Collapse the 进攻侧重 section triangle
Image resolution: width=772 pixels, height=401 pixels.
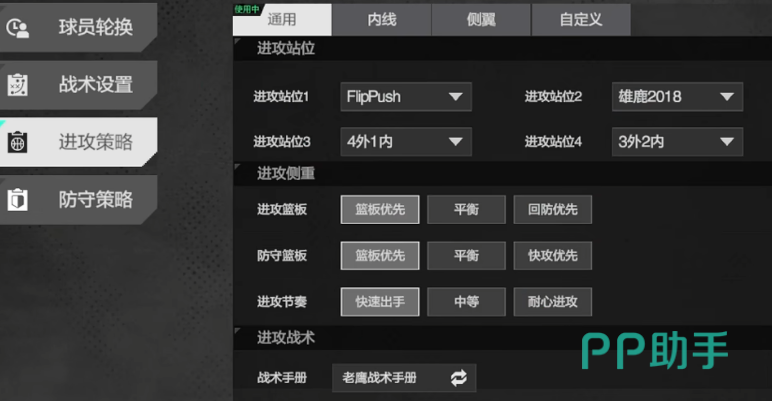pyautogui.click(x=237, y=167)
